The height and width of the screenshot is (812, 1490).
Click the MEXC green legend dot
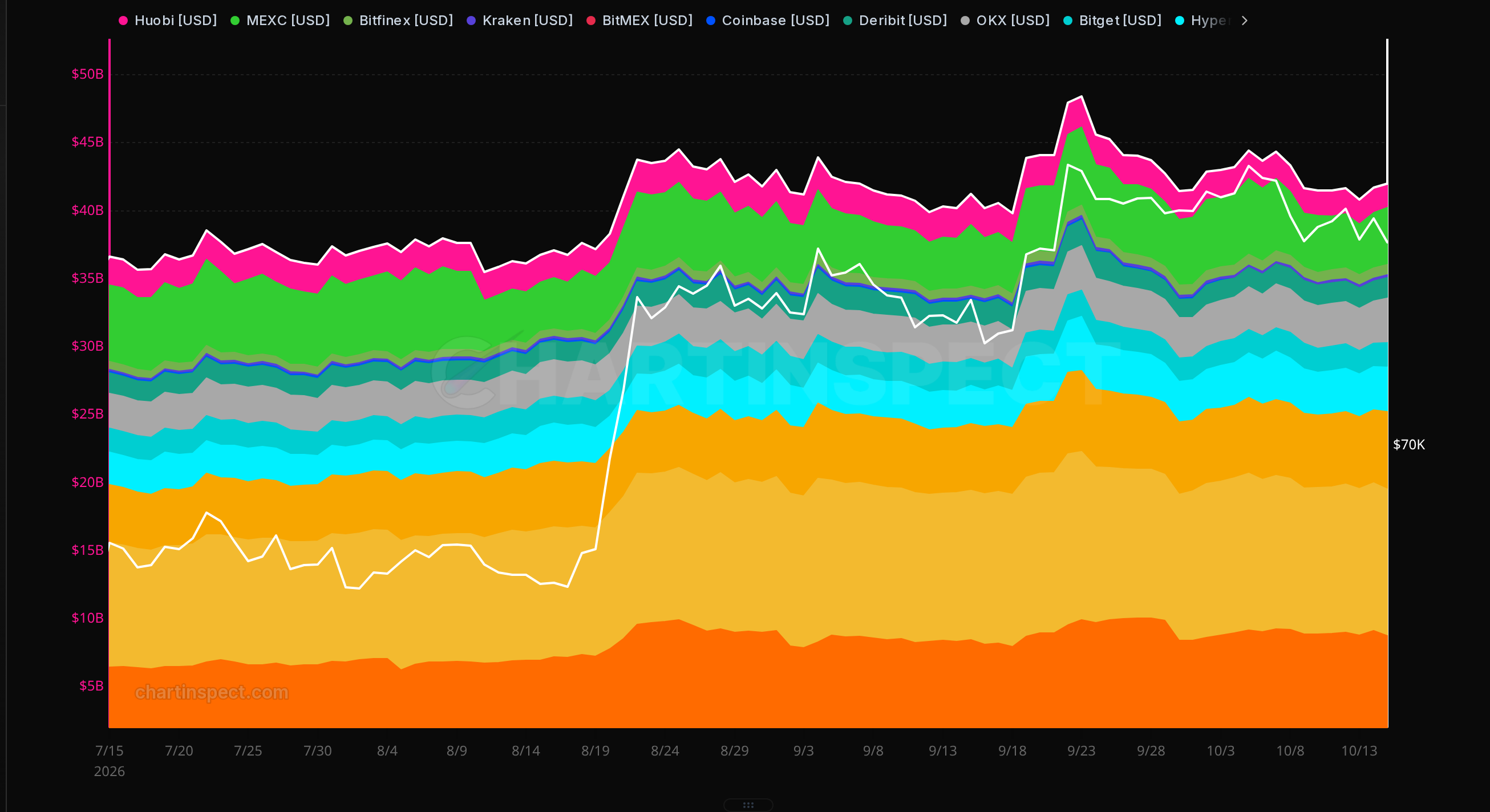click(235, 21)
